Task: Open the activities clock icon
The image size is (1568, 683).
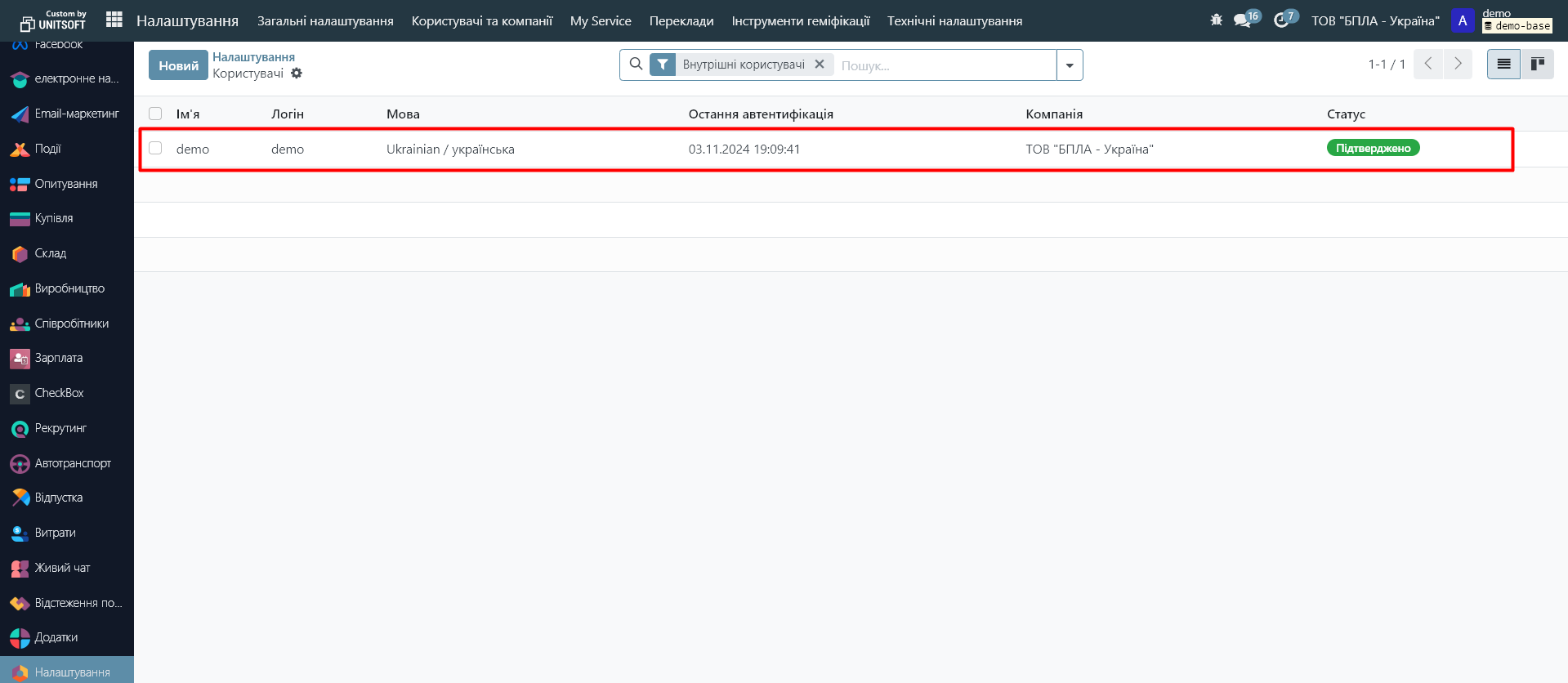Action: click(1281, 20)
